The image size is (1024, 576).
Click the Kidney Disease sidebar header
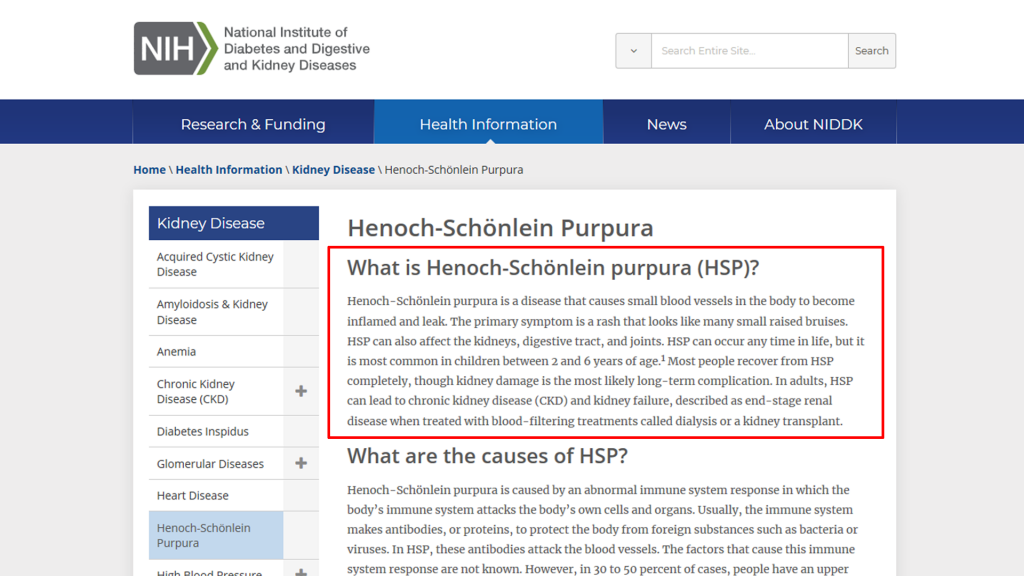point(211,223)
